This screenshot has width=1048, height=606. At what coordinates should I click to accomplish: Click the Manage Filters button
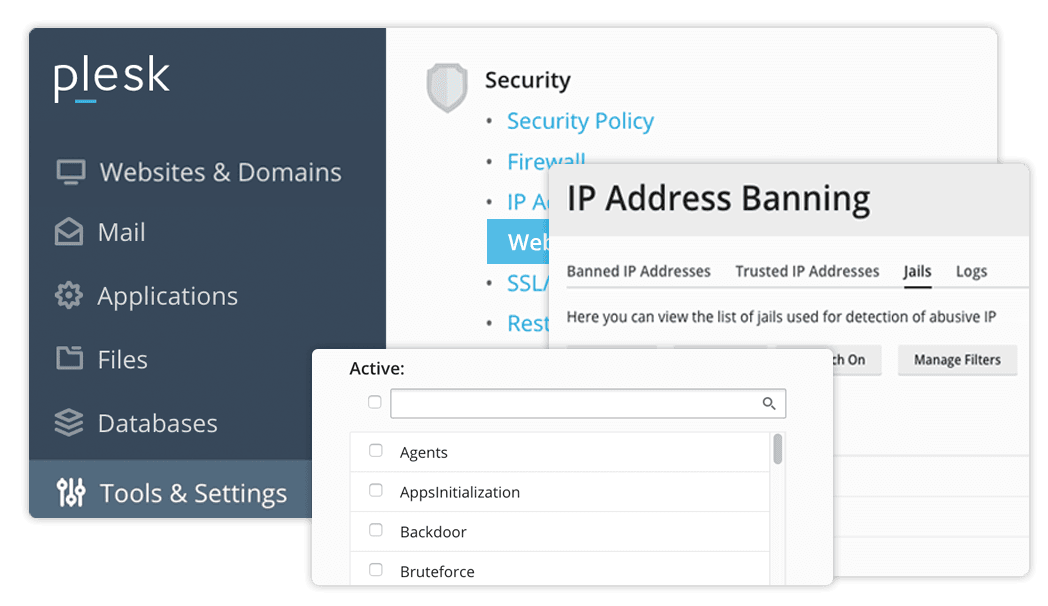click(957, 360)
